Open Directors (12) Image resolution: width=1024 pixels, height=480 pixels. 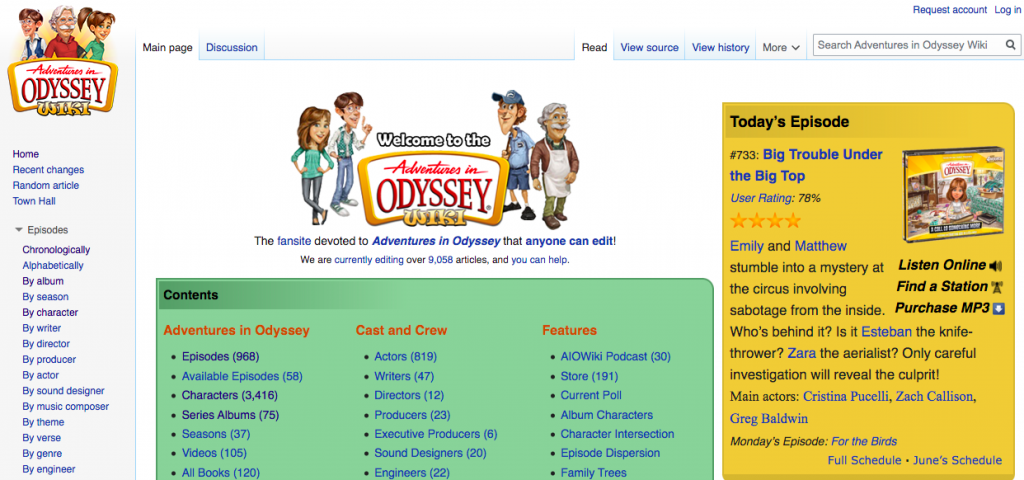[409, 395]
